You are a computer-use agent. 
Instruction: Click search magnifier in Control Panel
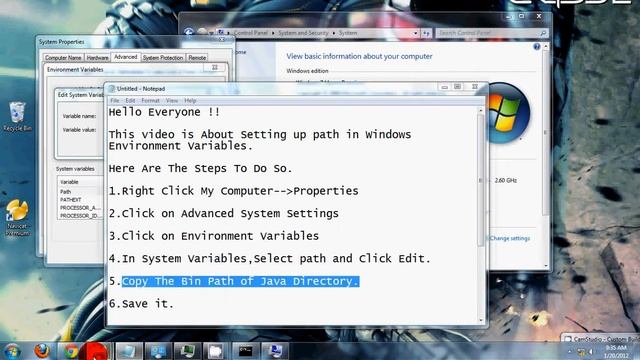543,33
